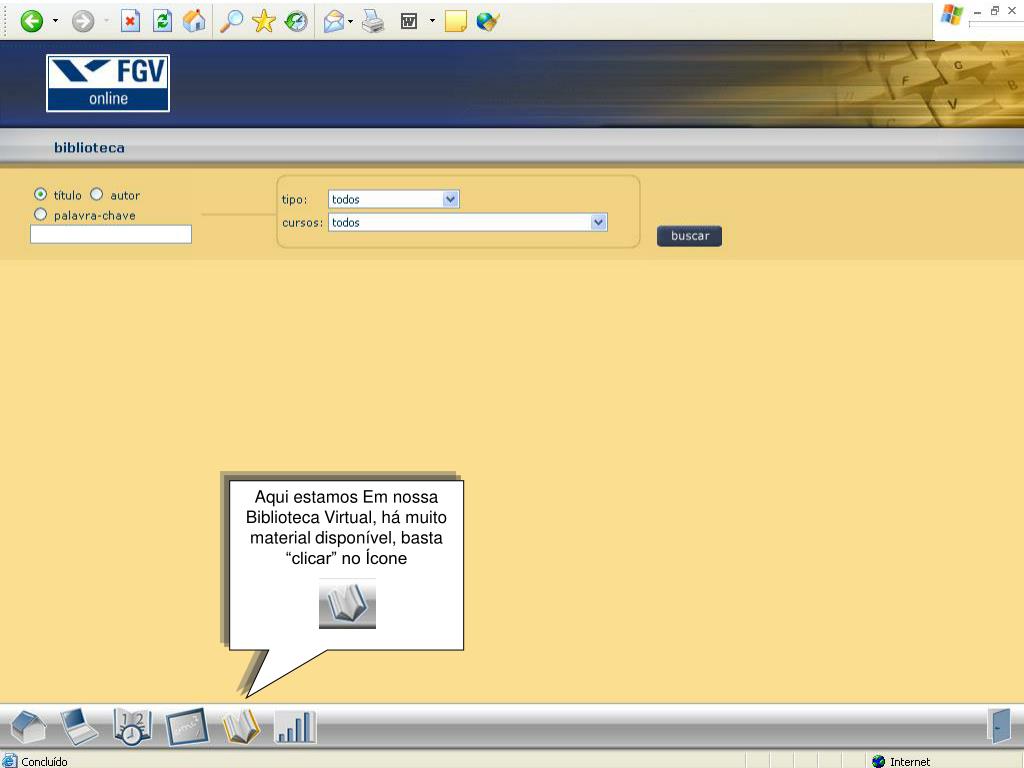Open browsing History clock icon

point(296,22)
